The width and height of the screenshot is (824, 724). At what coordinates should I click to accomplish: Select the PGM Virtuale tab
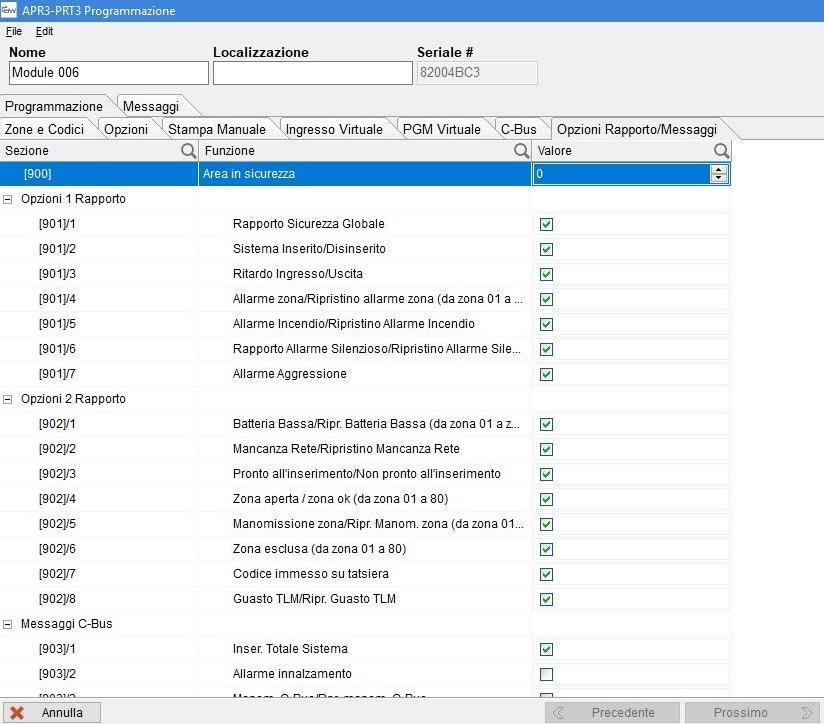coord(441,129)
